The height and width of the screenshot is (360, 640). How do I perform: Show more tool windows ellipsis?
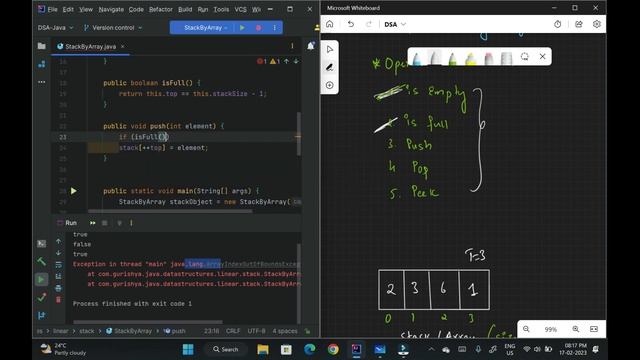[x=42, y=82]
